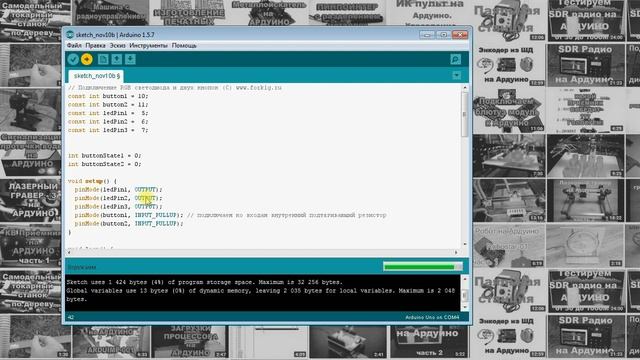Image resolution: width=640 pixels, height=360 pixels.
Task: Click the 'int buttonState1 = 0;' line
Action: 104,156
